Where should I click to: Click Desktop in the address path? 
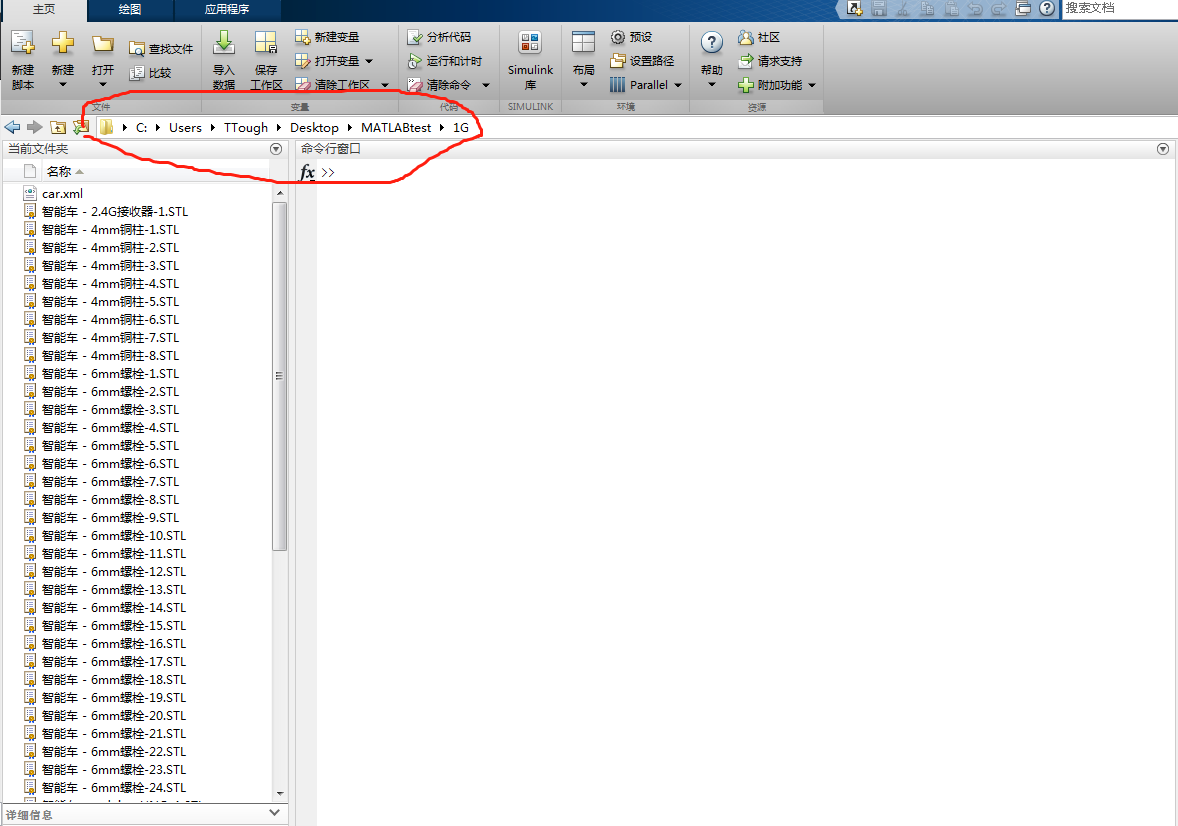314,128
